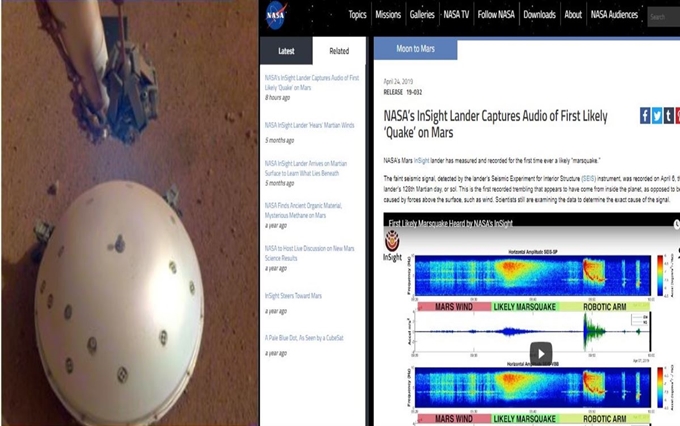
Task: Click the SEIS link in article text
Action: coord(588,178)
